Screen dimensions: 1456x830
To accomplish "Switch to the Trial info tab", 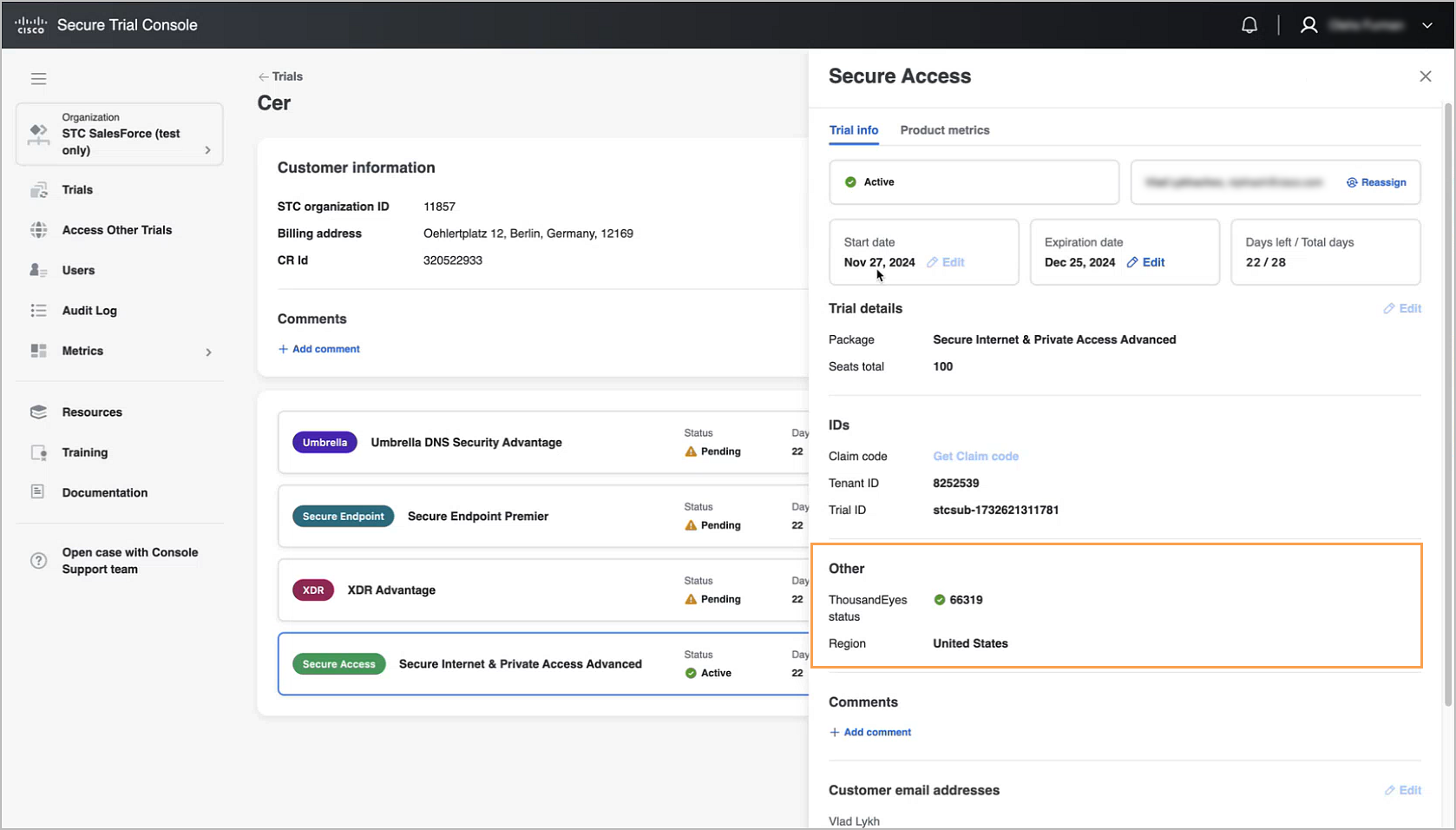I will pos(854,130).
